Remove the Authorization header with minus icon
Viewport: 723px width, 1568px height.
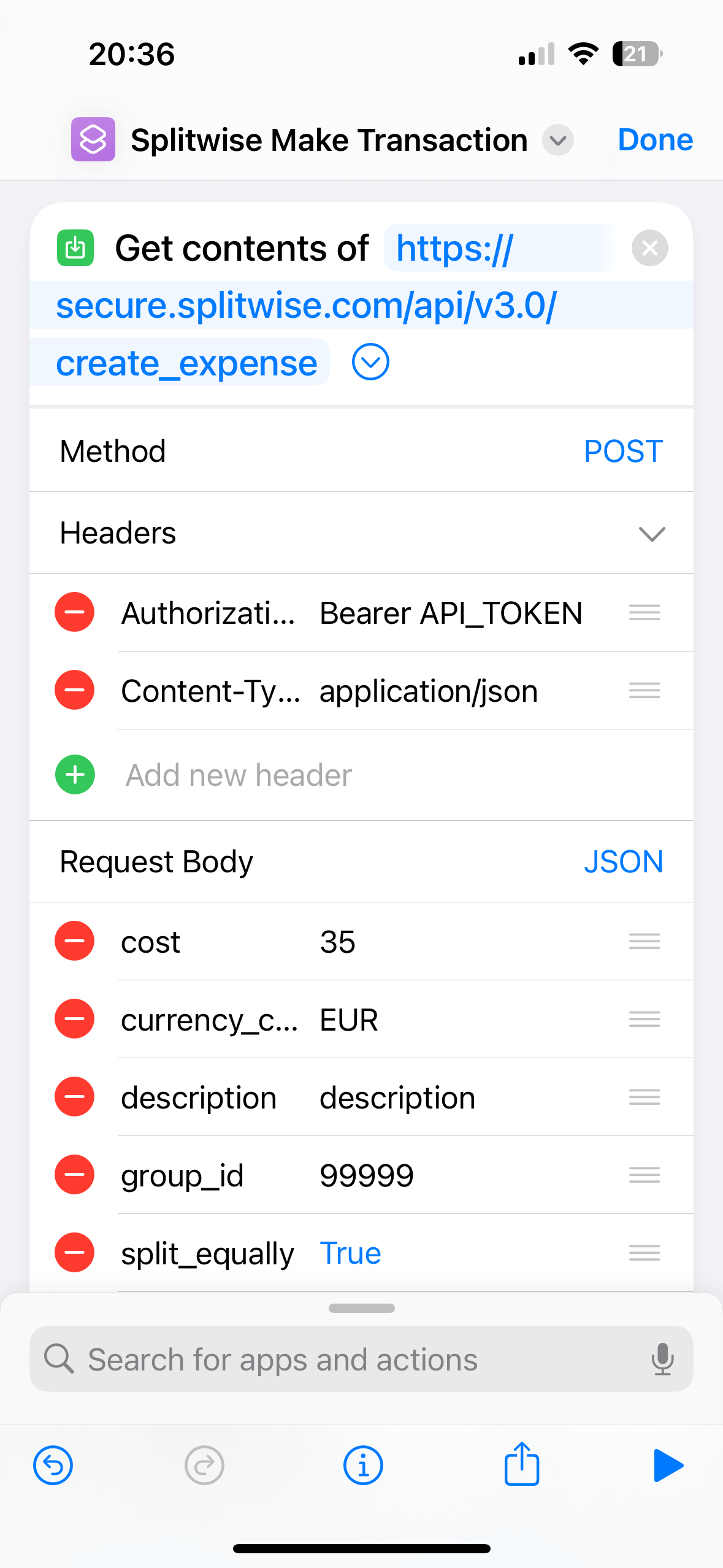(75, 612)
